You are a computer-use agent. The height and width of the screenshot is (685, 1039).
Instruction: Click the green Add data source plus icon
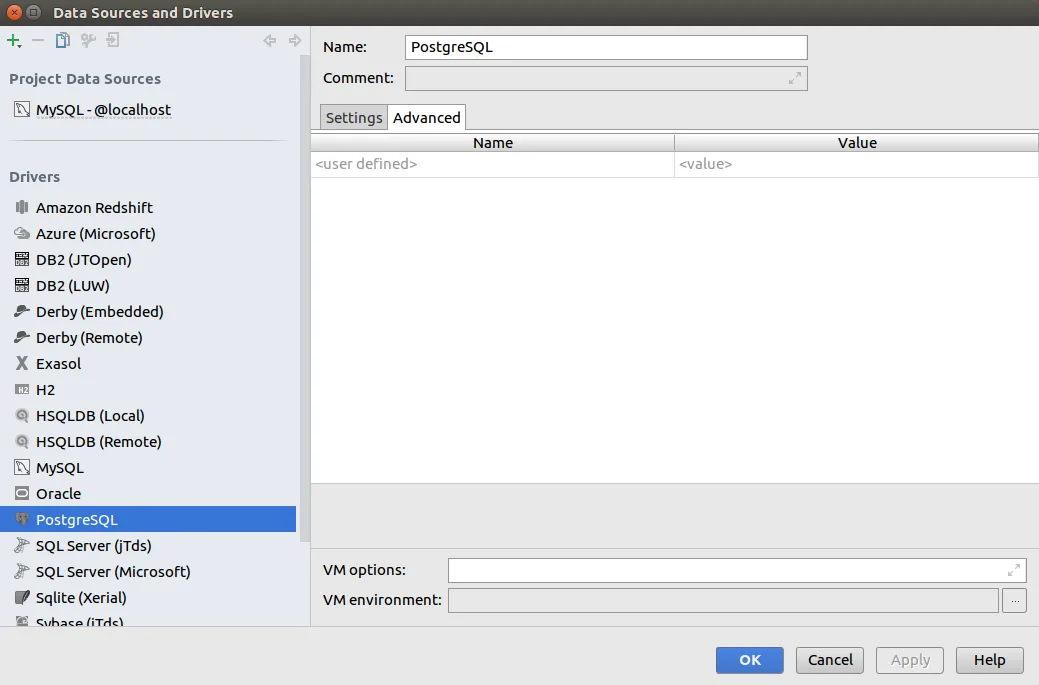[14, 40]
